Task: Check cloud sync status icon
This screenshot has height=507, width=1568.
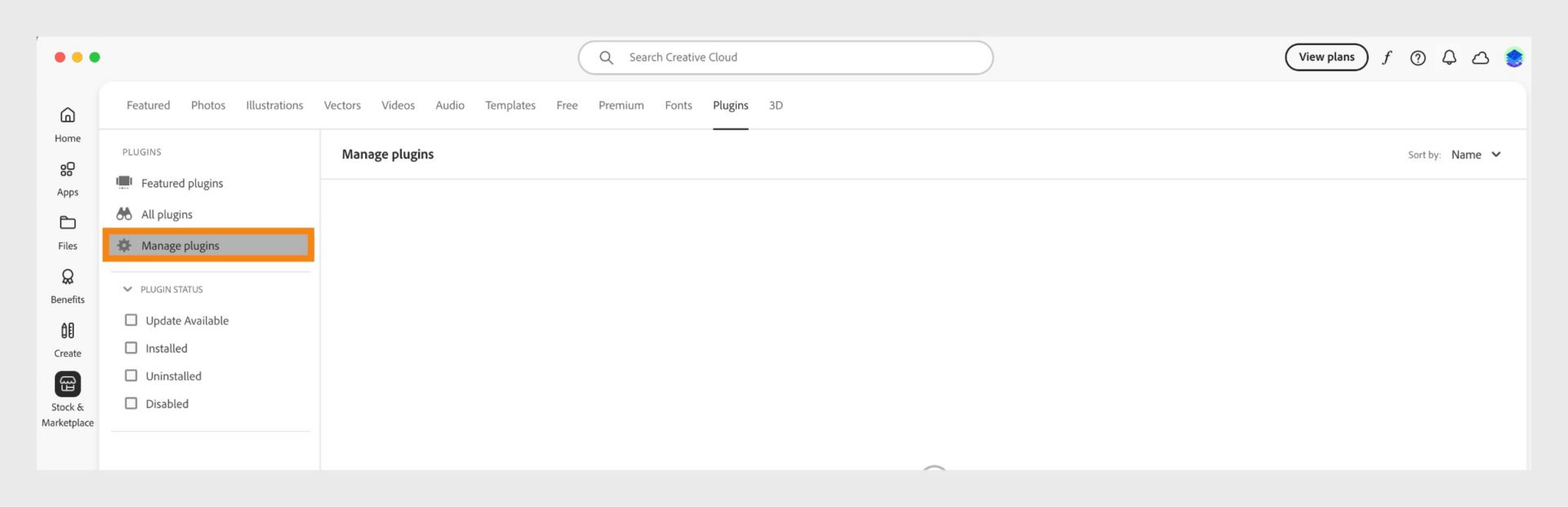Action: pyautogui.click(x=1480, y=57)
